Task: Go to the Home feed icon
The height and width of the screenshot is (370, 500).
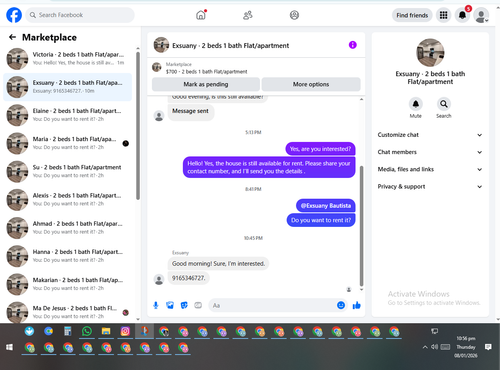Action: click(x=201, y=15)
